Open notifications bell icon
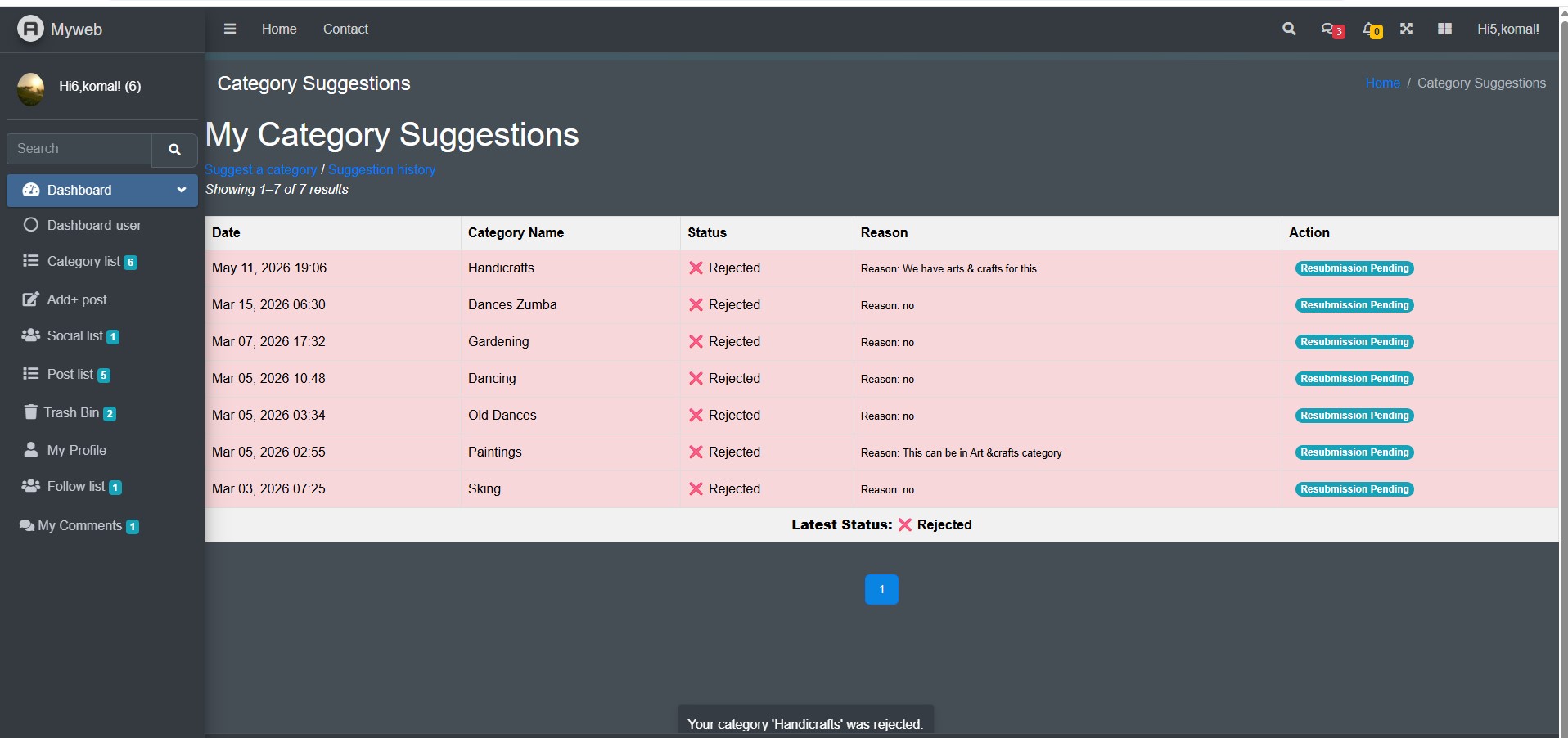1568x738 pixels. click(1372, 29)
